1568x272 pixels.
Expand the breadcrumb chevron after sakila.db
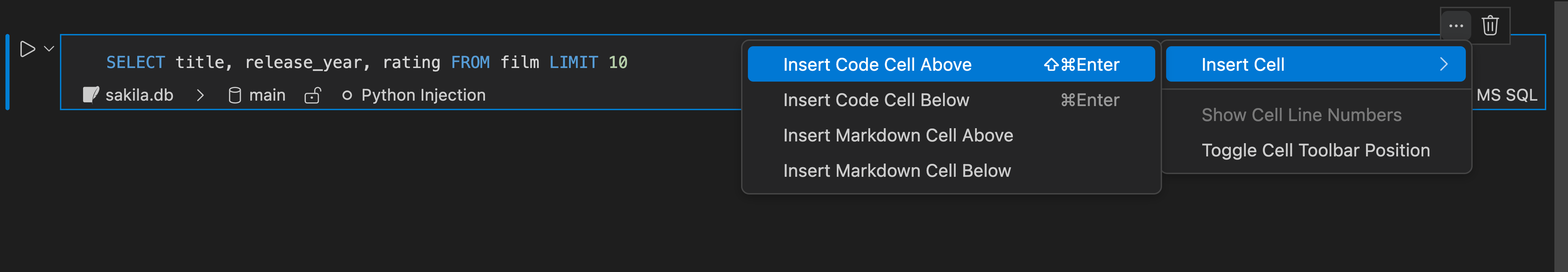tap(200, 95)
